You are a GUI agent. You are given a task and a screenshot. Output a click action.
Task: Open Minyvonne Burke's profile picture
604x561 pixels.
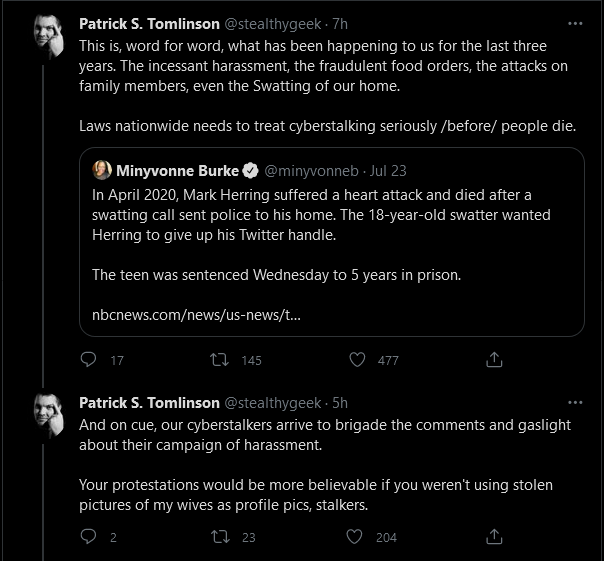pos(102,170)
